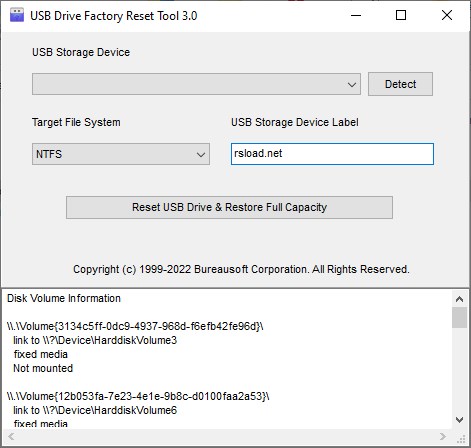Click the vertical scrollbar thumb in log panel
The height and width of the screenshot is (448, 471).
pos(459,318)
